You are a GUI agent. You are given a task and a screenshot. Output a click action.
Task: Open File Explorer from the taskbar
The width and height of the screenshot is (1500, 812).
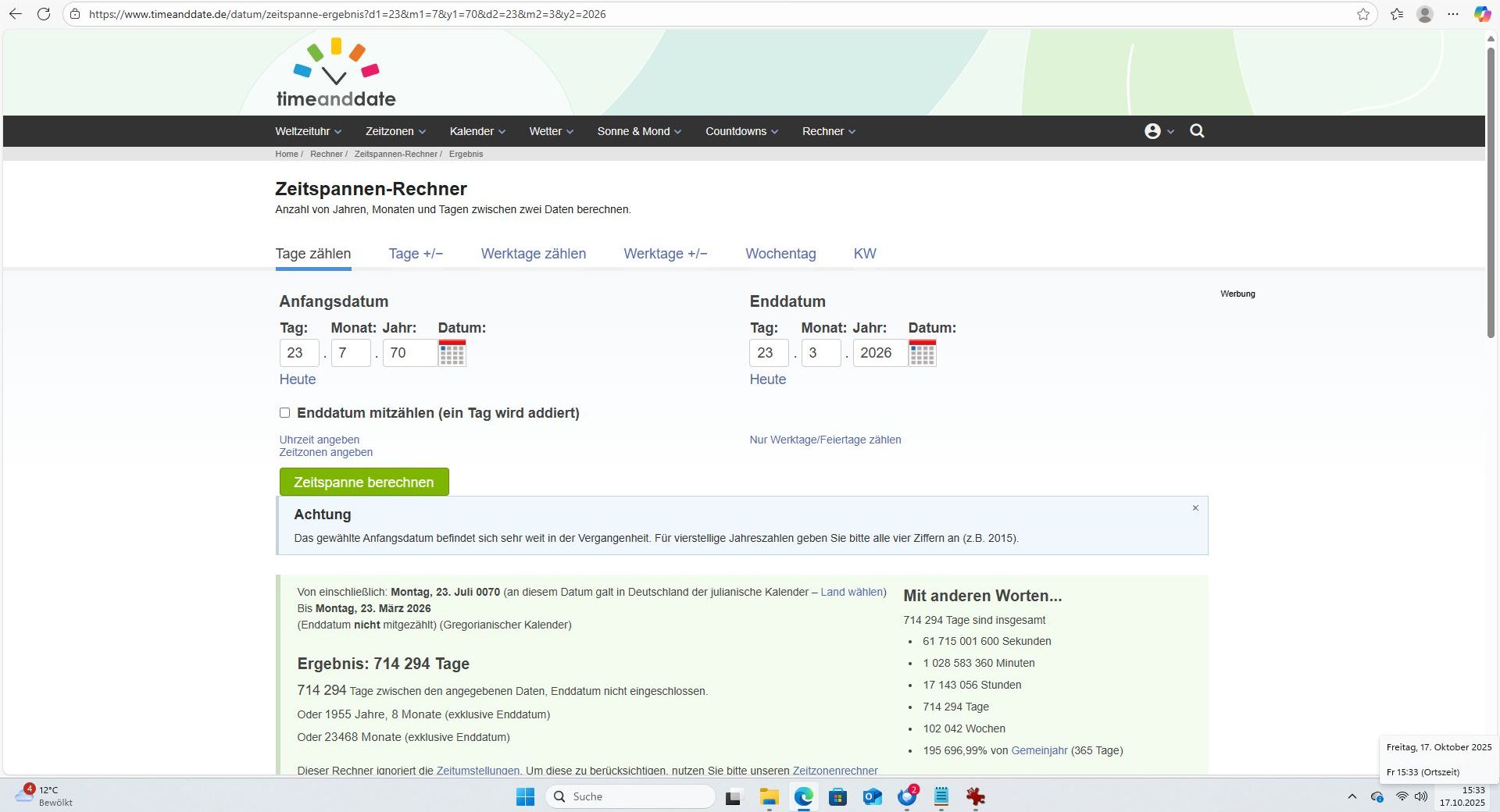(x=769, y=796)
